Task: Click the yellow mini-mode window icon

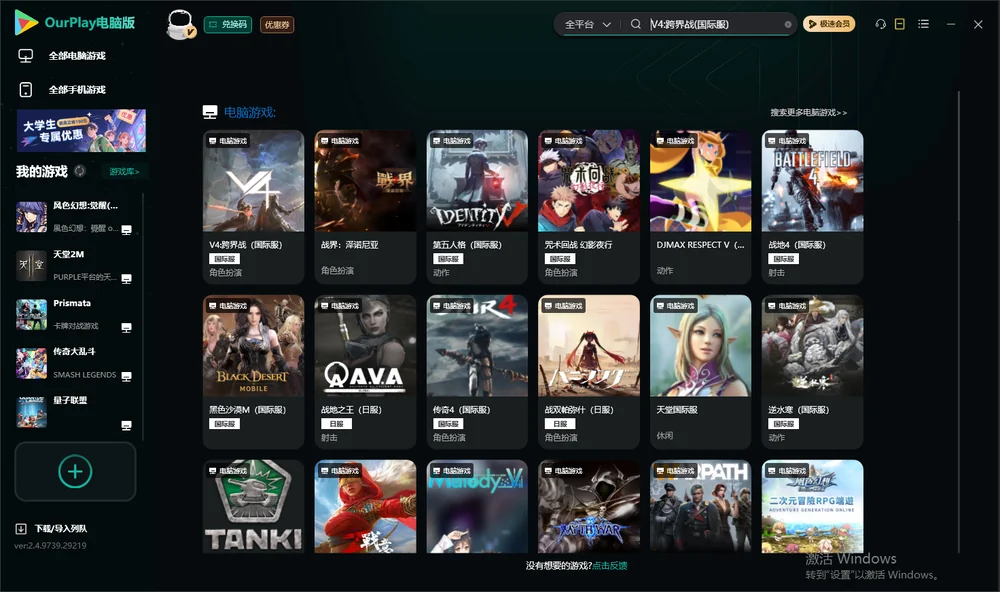Action: tap(900, 24)
